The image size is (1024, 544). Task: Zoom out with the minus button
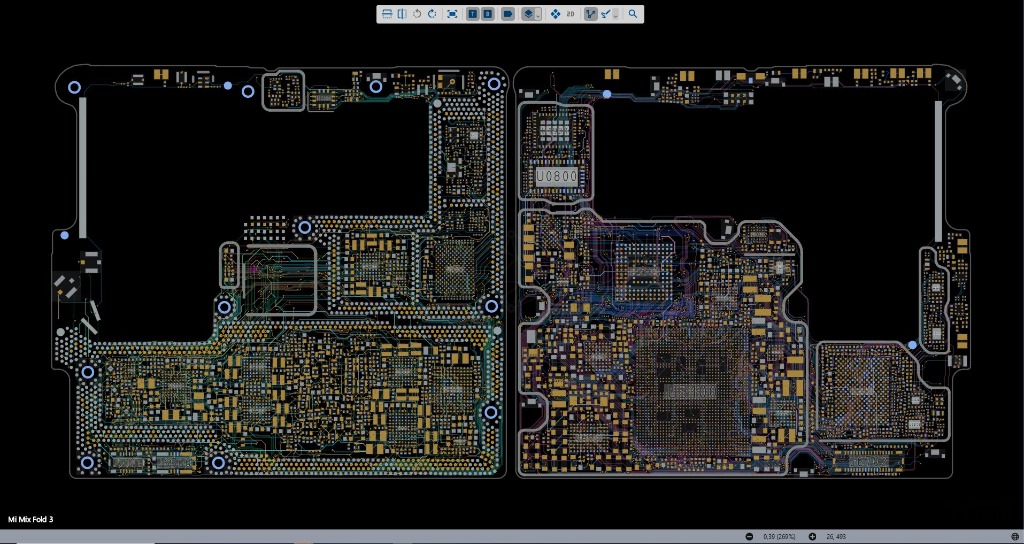[x=749, y=537]
